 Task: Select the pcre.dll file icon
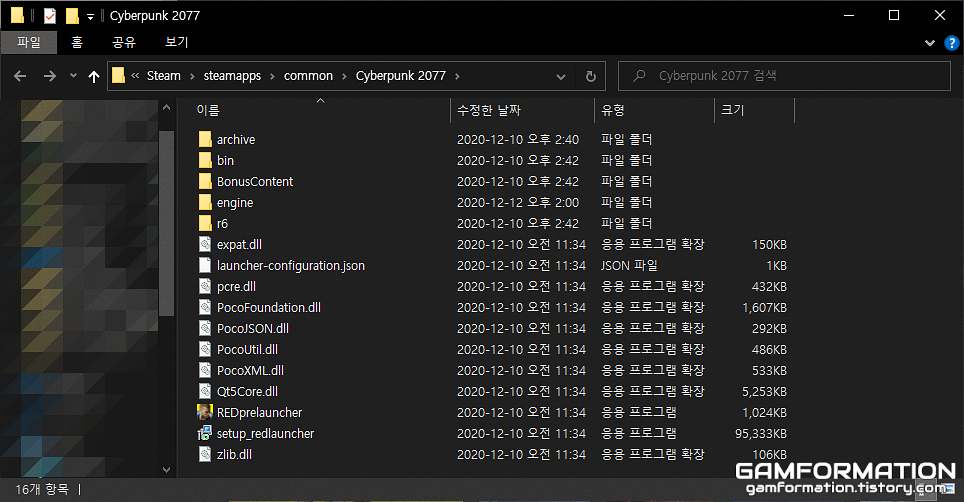click(x=205, y=286)
